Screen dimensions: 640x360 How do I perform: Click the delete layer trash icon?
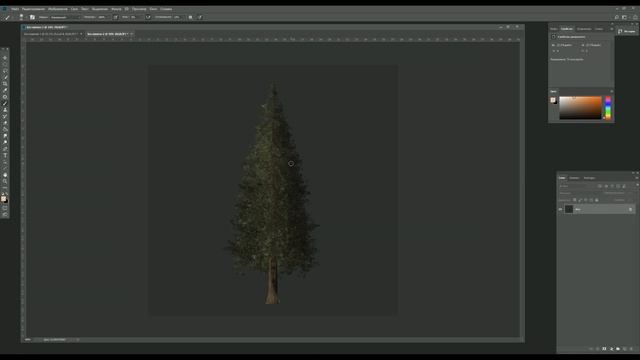[631, 349]
